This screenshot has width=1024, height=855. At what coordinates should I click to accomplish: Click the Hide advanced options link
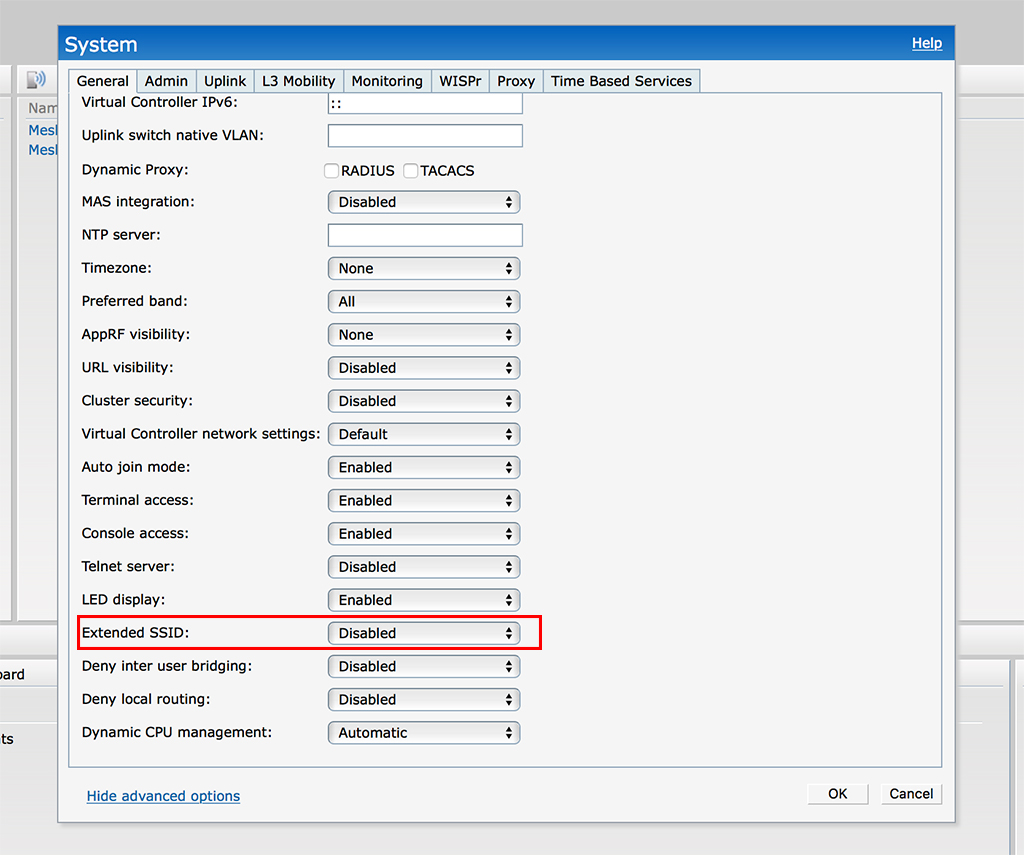[x=163, y=795]
